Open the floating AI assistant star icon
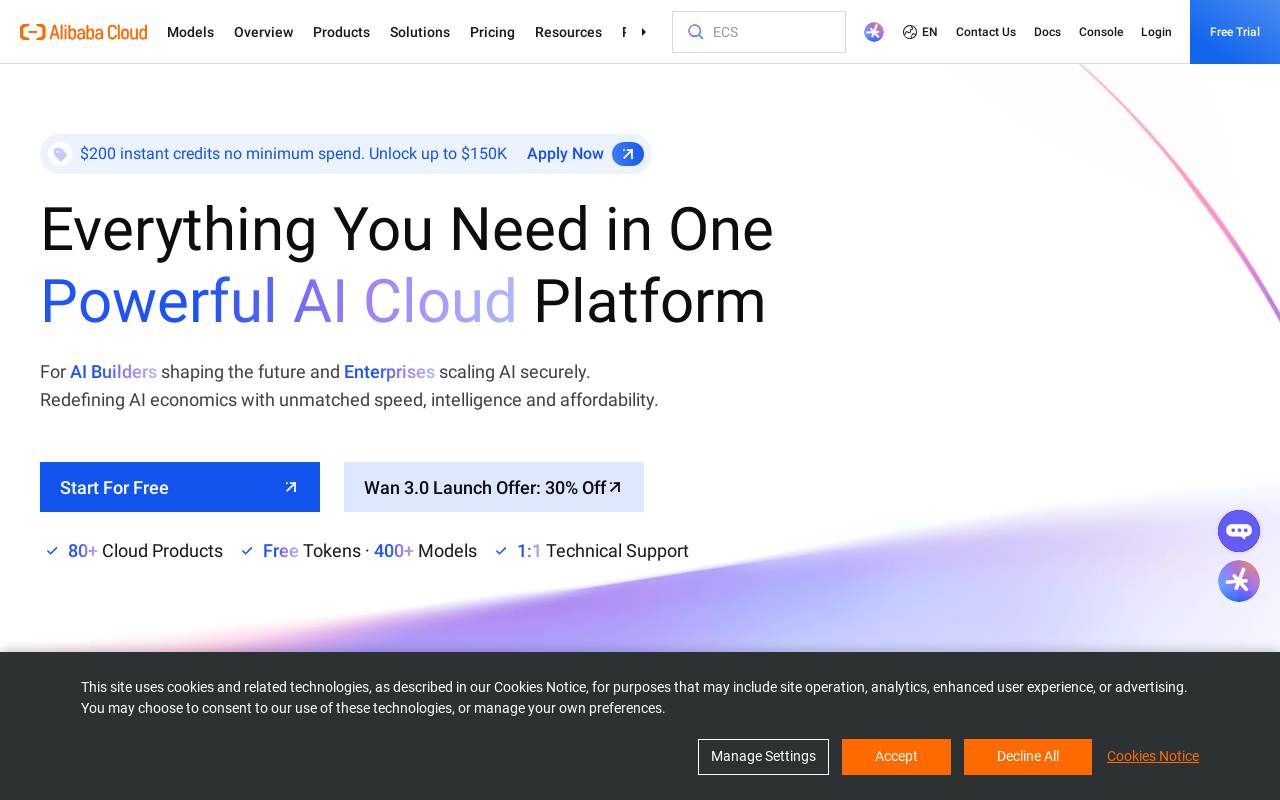This screenshot has width=1280, height=800. tap(1239, 581)
